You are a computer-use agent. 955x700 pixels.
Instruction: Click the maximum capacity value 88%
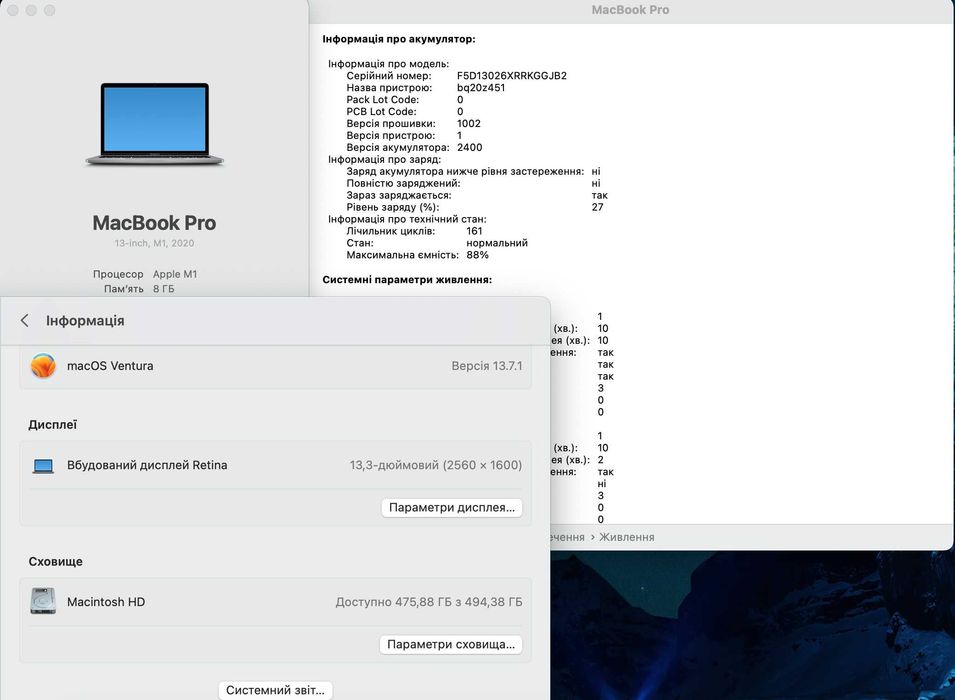pyautogui.click(x=478, y=255)
